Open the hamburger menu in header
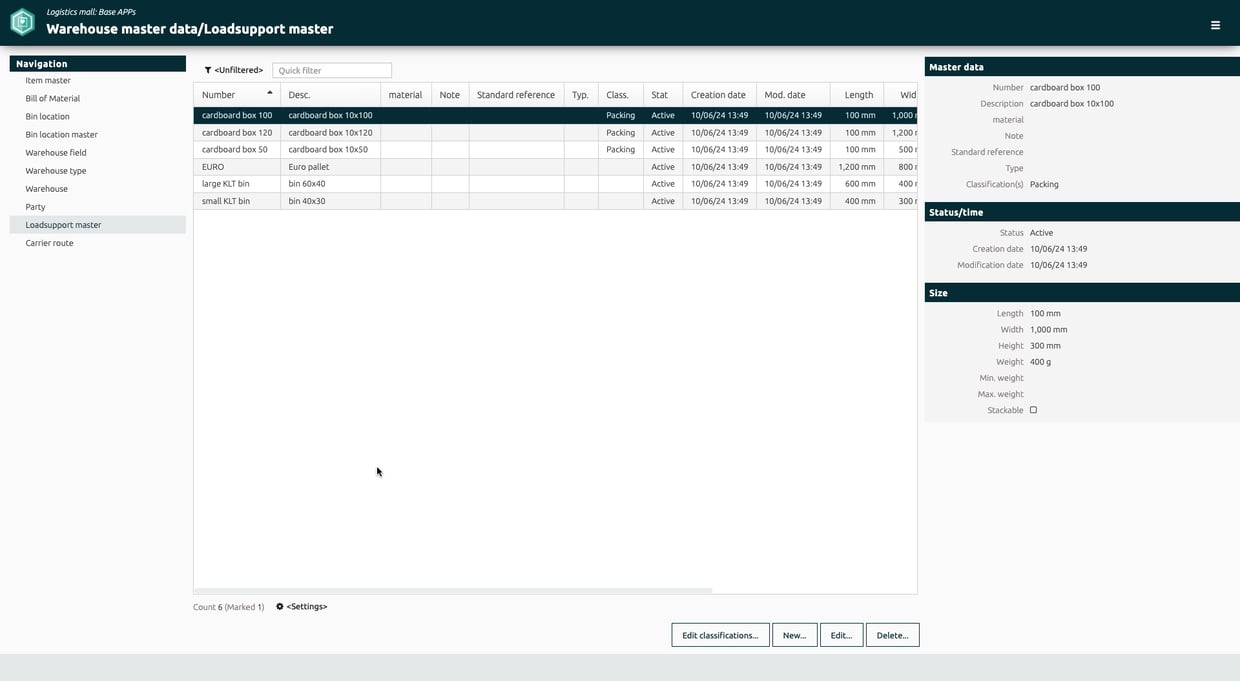This screenshot has height=681, width=1240. (x=1215, y=25)
